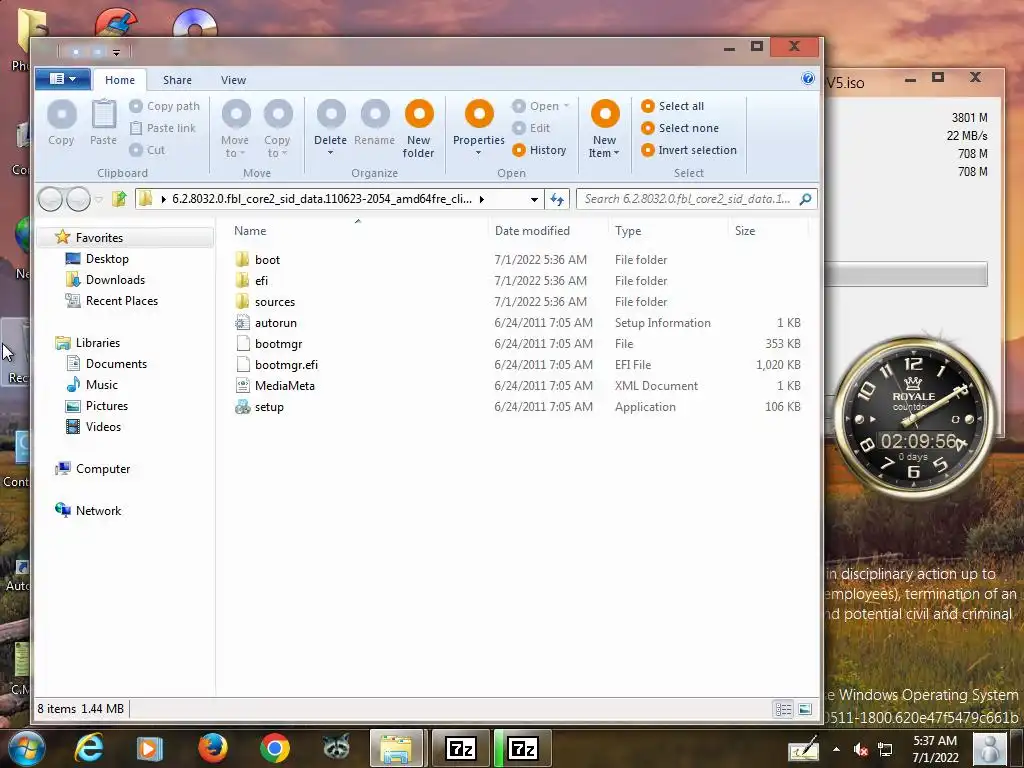Click Select none in ribbon
The height and width of the screenshot is (768, 1024).
pos(680,128)
